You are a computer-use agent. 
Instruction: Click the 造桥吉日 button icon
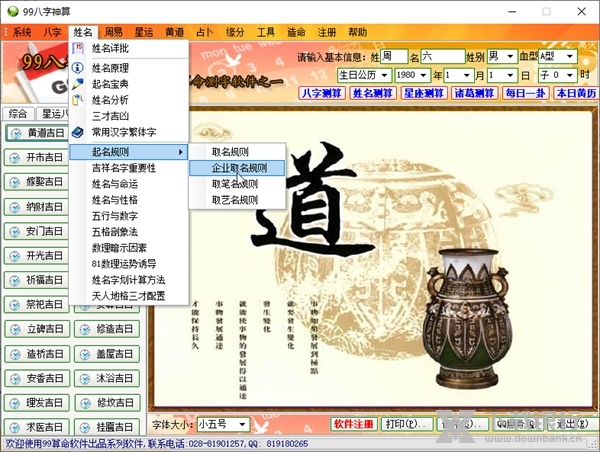tap(15, 354)
